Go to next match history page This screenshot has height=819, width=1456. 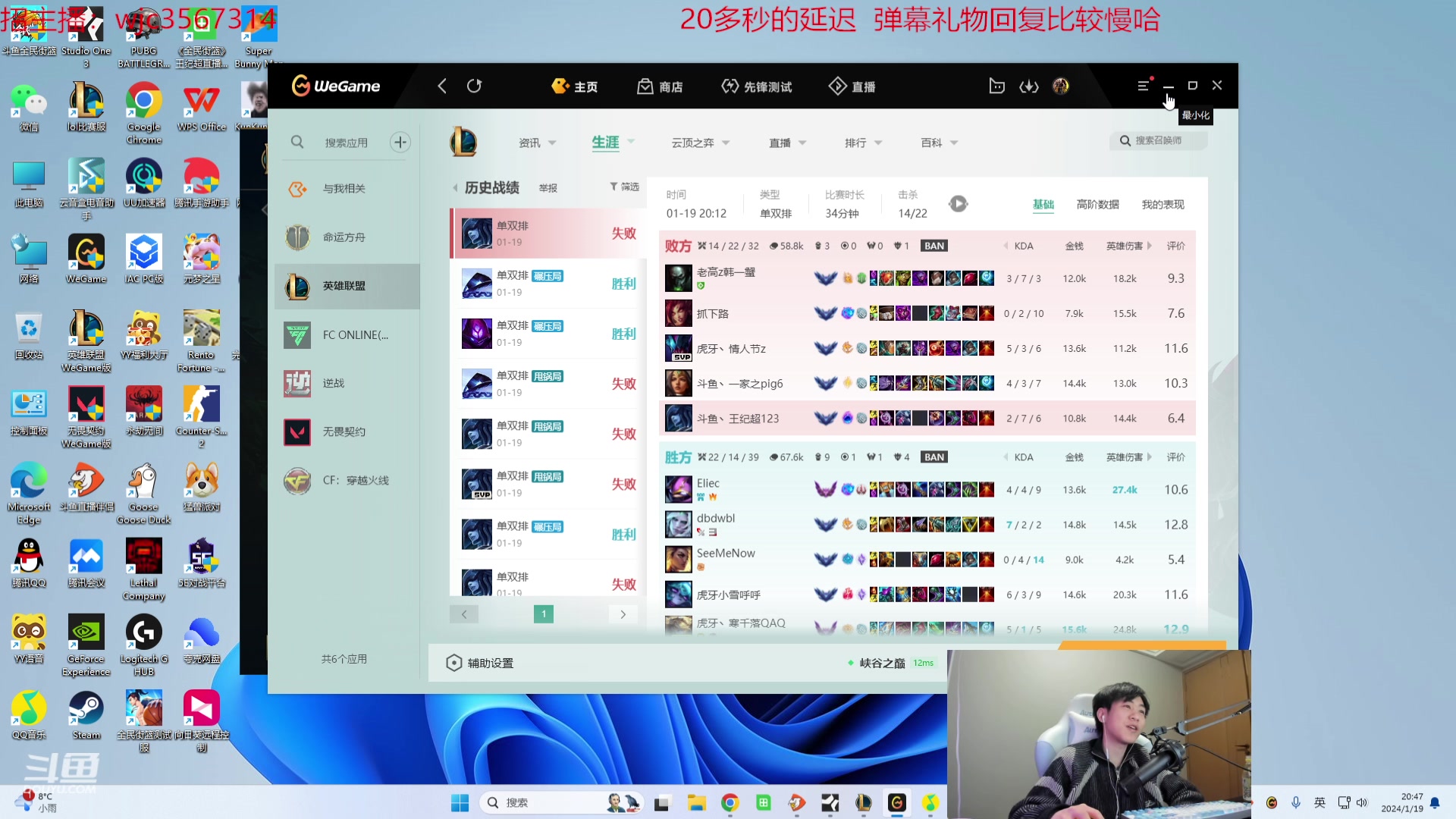tap(623, 614)
